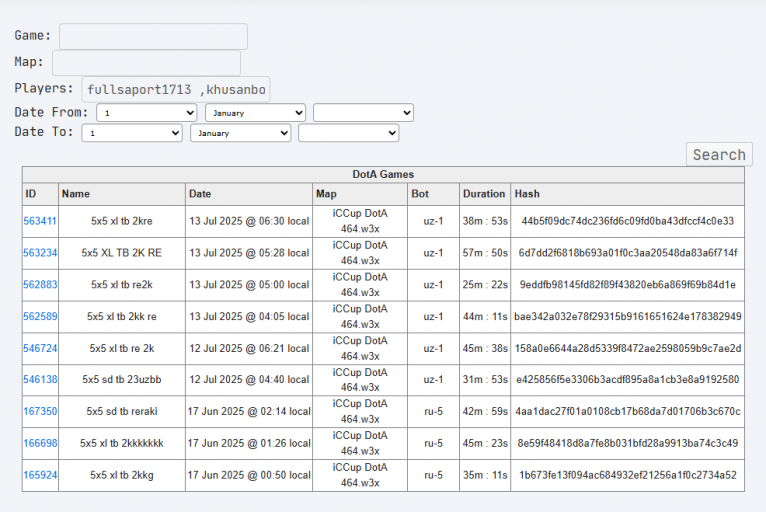766x512 pixels.
Task: Open the Date To day dropdown
Action: click(132, 133)
